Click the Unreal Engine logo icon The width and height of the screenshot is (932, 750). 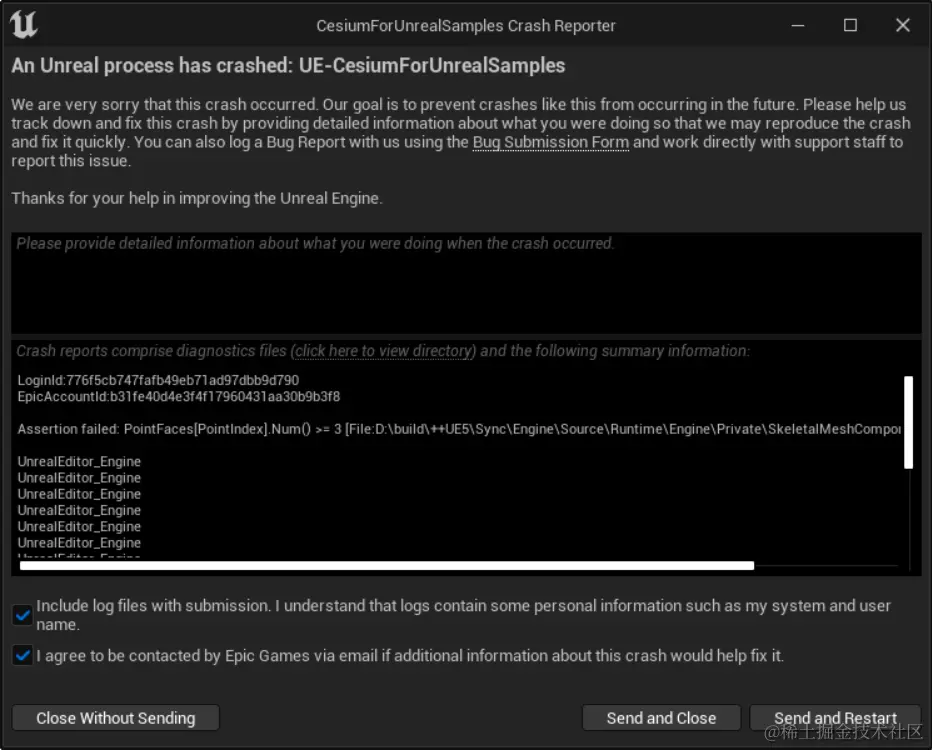(24, 25)
